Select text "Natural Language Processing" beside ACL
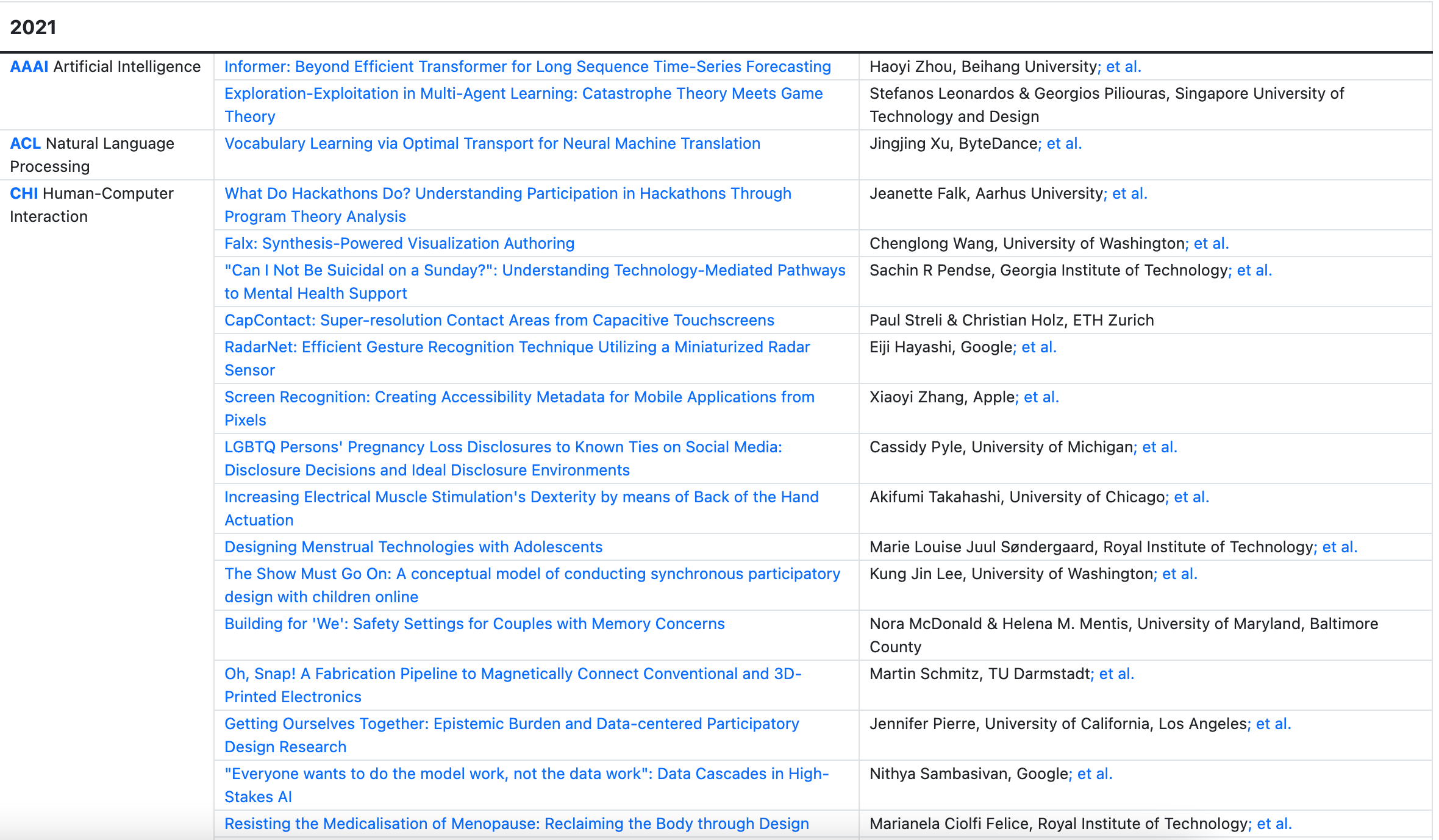Viewport: 1439px width, 840px height. [92, 155]
